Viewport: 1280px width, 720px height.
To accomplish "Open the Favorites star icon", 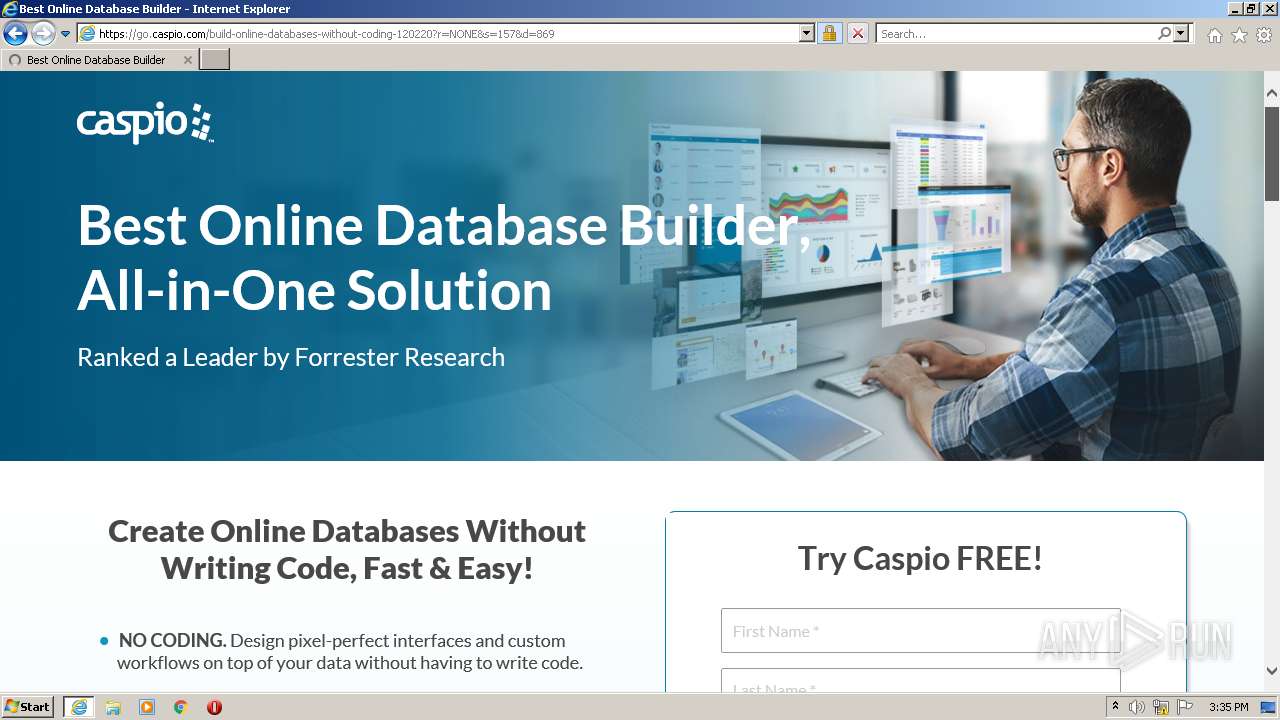I will coord(1239,35).
